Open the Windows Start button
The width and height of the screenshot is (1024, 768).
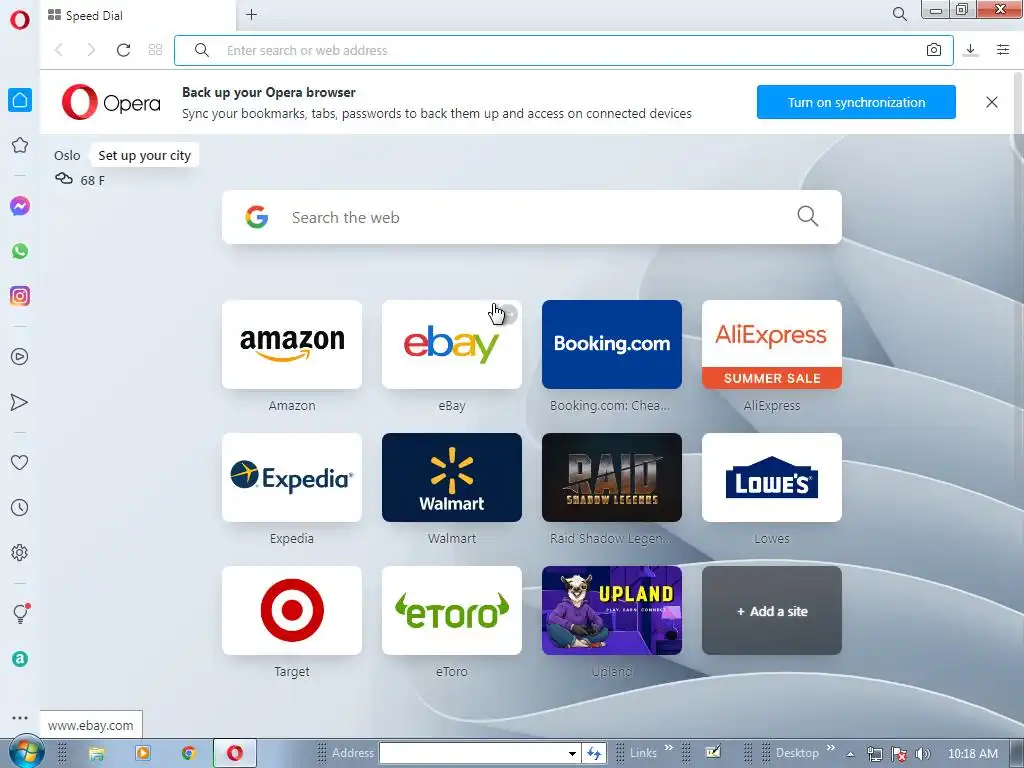25,752
